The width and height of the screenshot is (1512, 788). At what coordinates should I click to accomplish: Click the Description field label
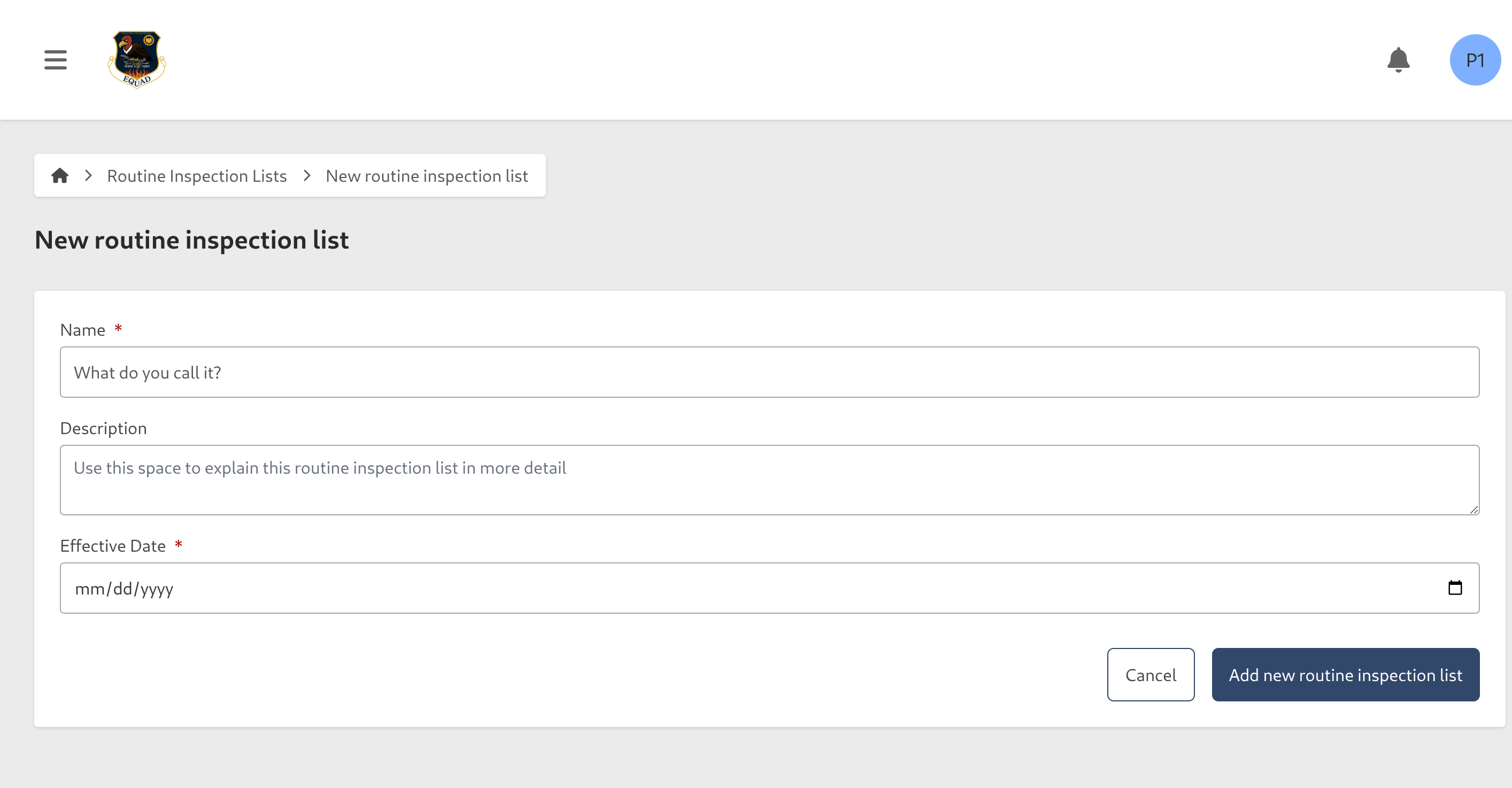point(103,428)
